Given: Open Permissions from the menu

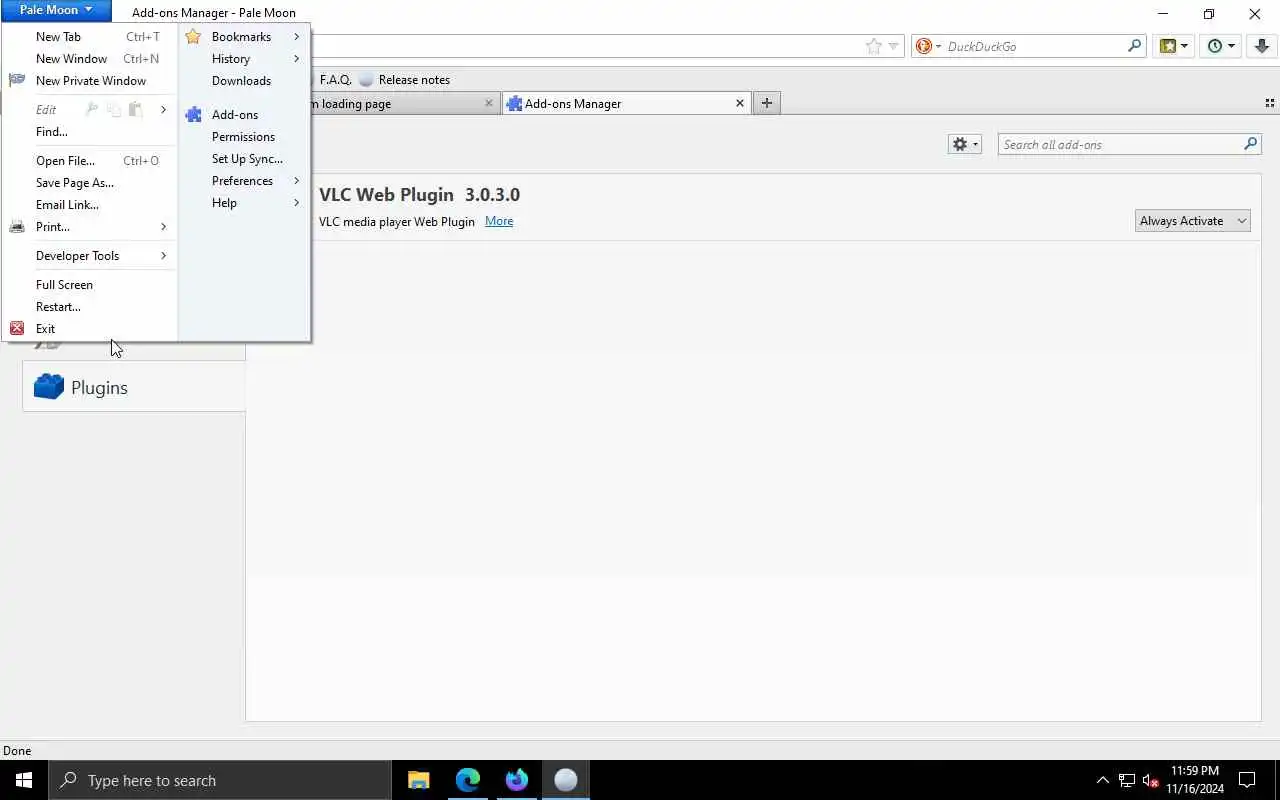Looking at the screenshot, I should tap(244, 137).
